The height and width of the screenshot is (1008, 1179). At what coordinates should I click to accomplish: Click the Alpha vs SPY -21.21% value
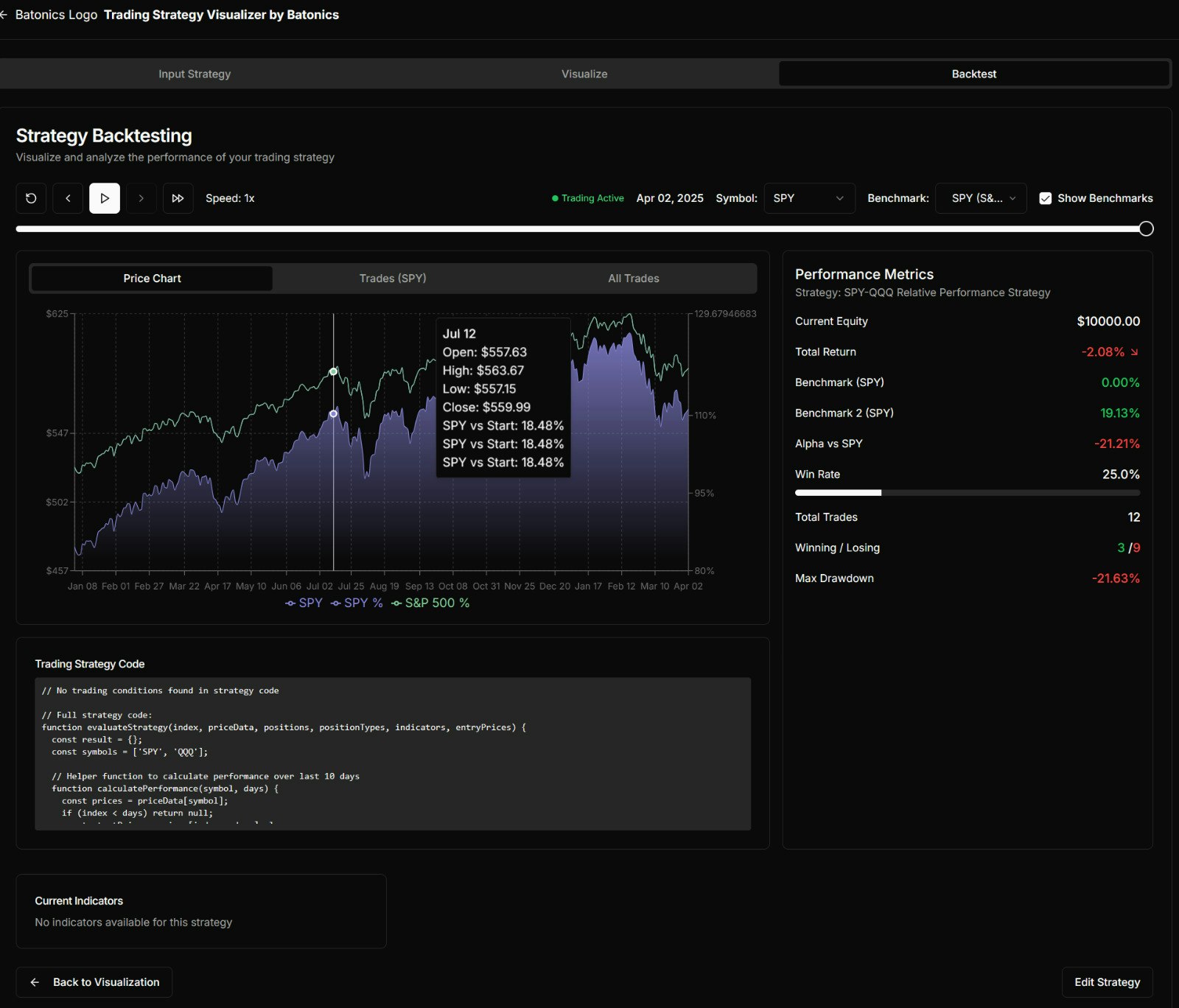[x=1117, y=444]
